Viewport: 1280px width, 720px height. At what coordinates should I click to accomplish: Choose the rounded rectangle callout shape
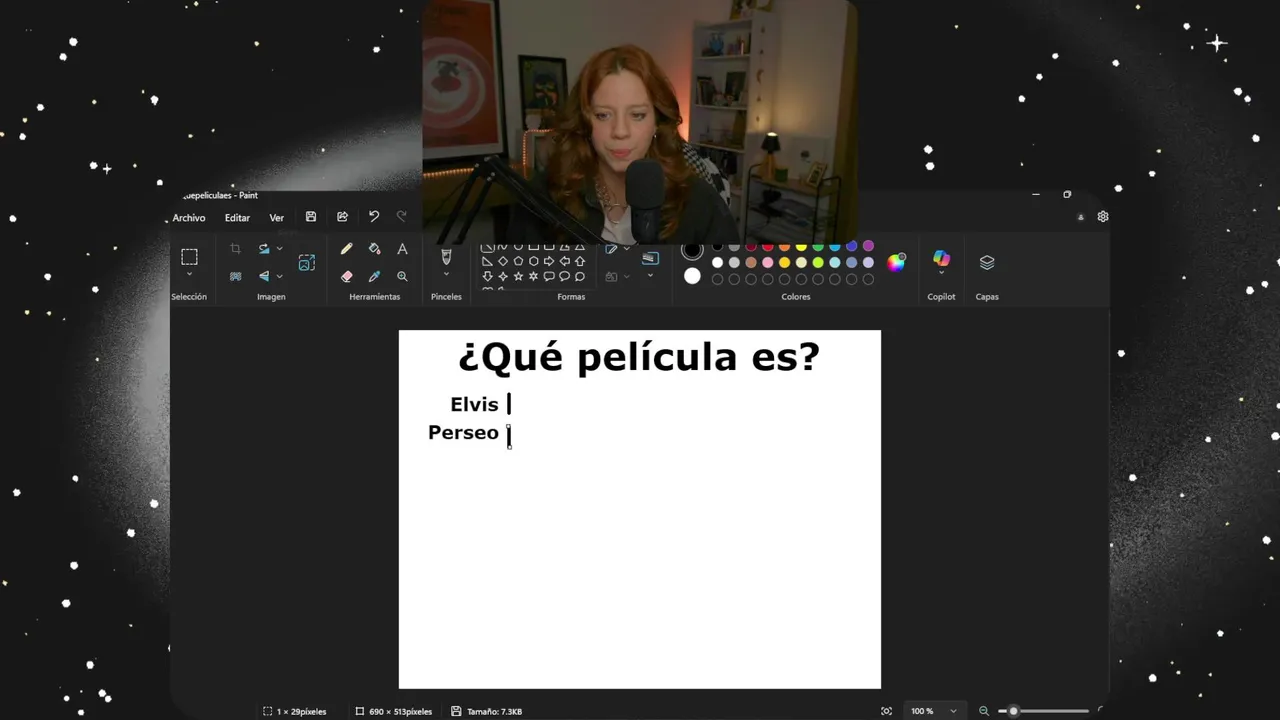click(x=549, y=276)
